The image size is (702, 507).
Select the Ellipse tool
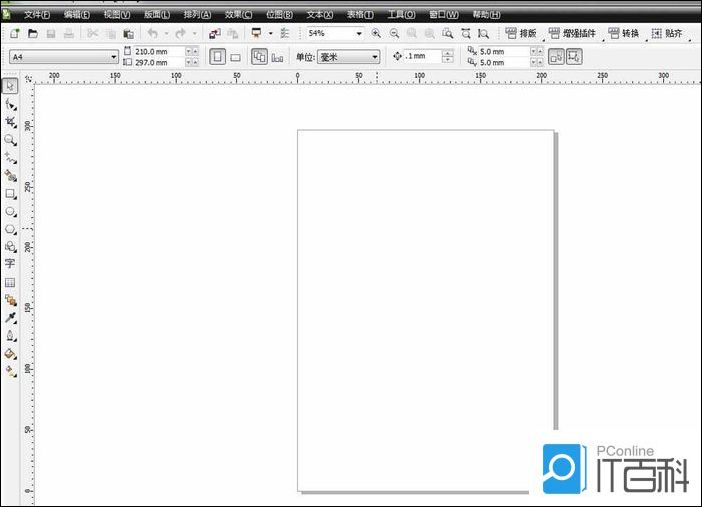click(10, 211)
